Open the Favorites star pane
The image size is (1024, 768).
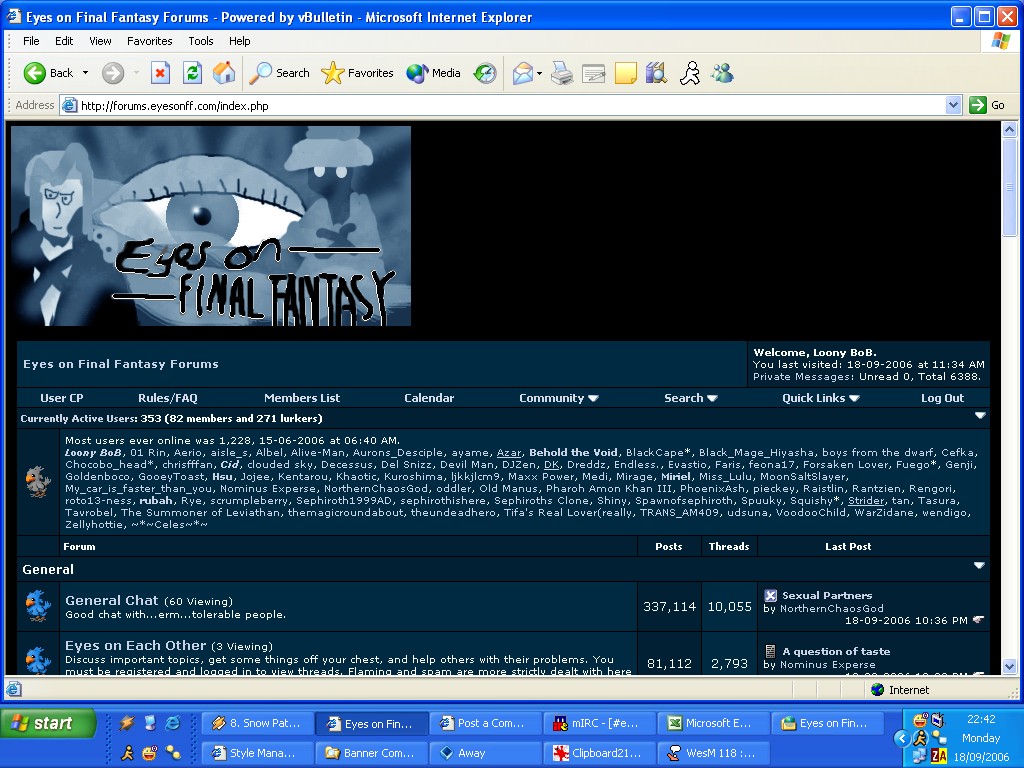click(x=357, y=73)
